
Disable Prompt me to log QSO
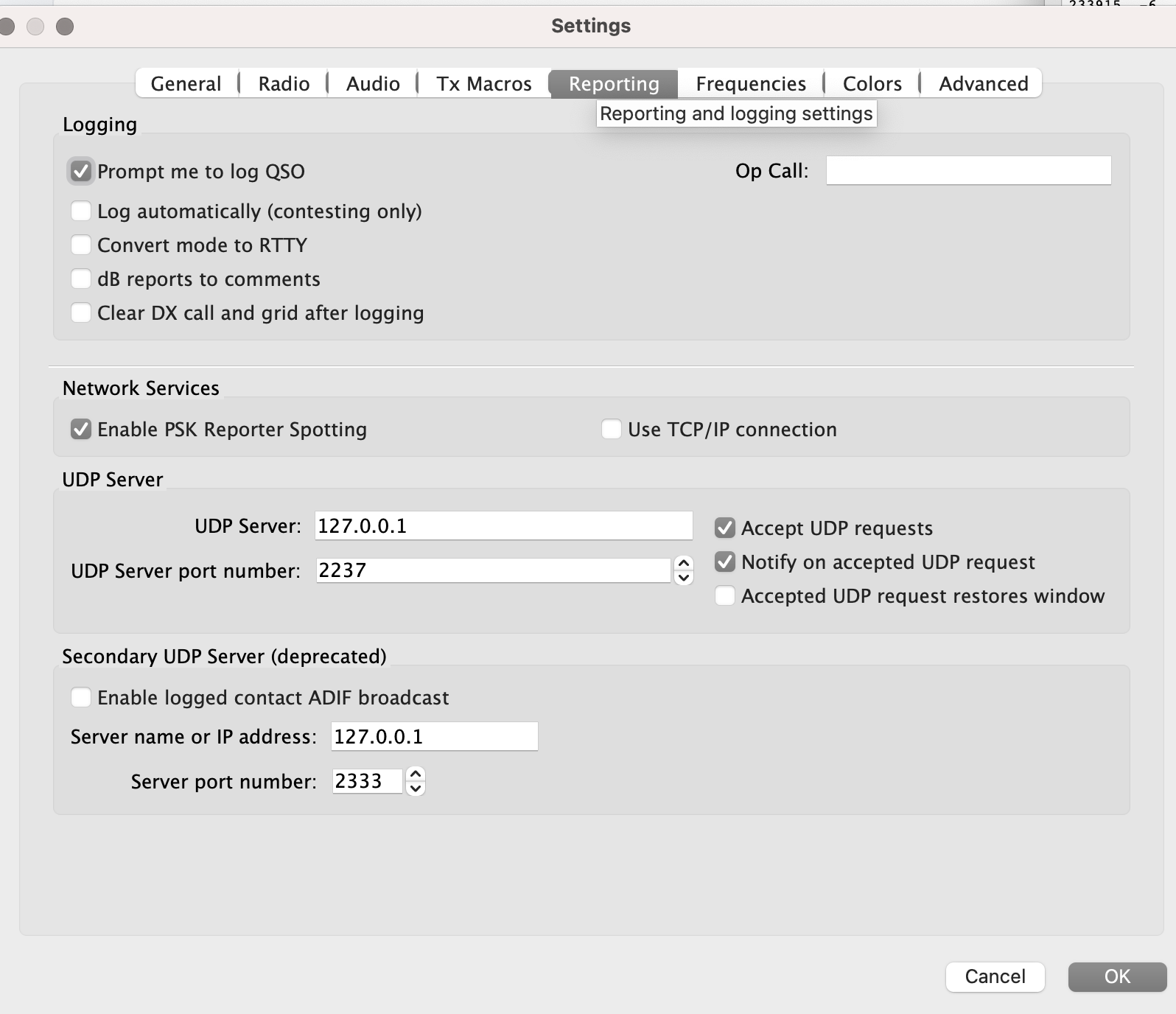pyautogui.click(x=81, y=172)
